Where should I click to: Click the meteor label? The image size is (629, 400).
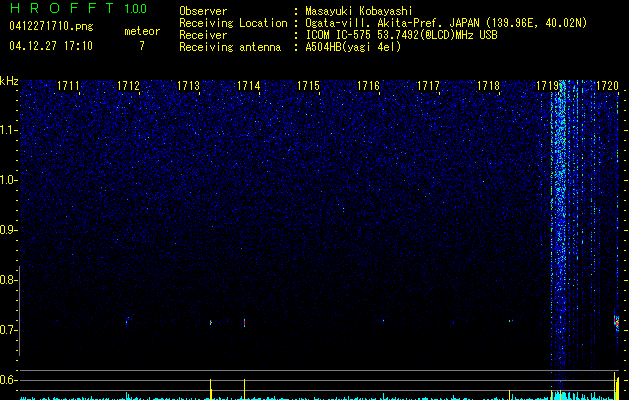(142, 31)
